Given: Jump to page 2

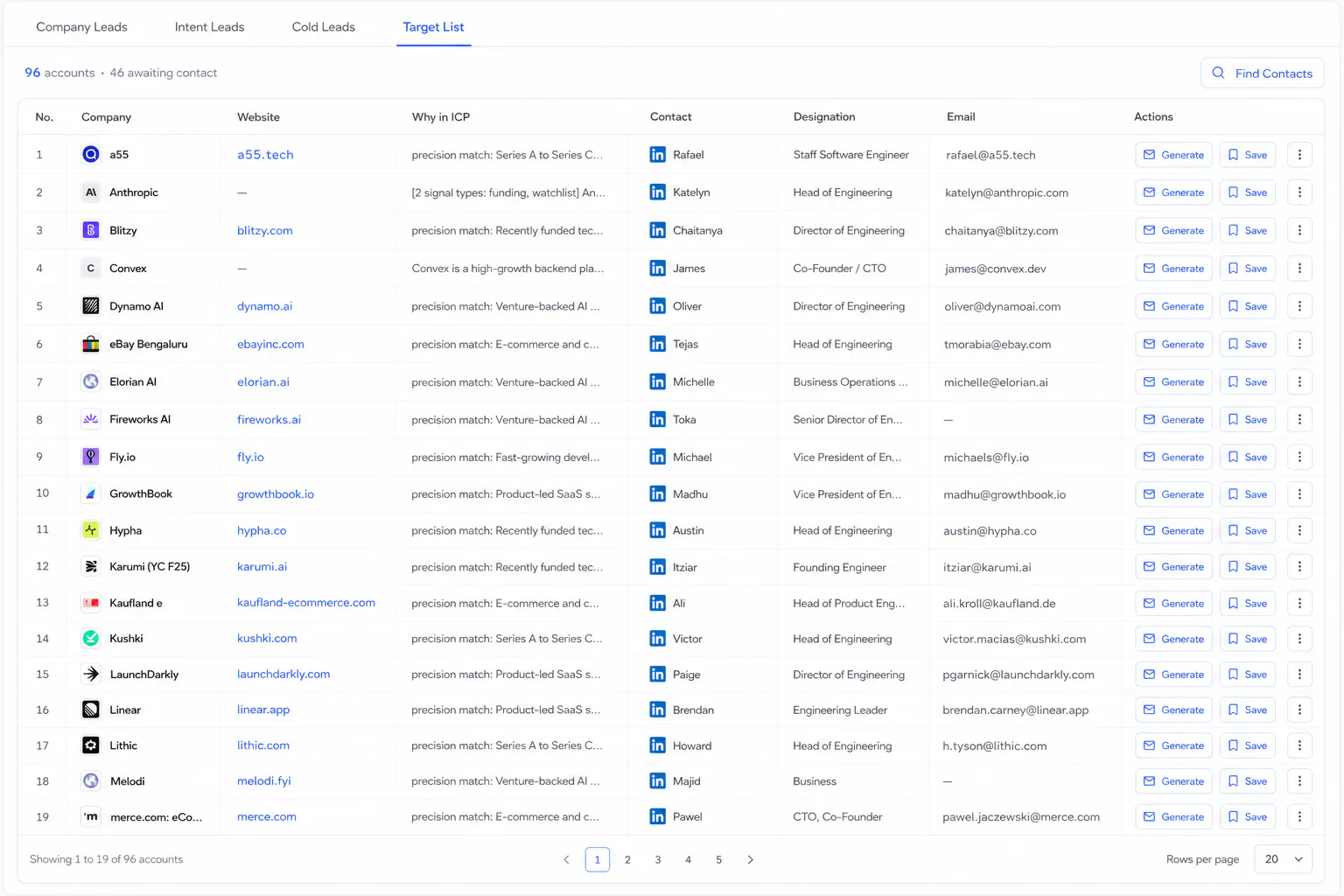Looking at the screenshot, I should pyautogui.click(x=627, y=859).
